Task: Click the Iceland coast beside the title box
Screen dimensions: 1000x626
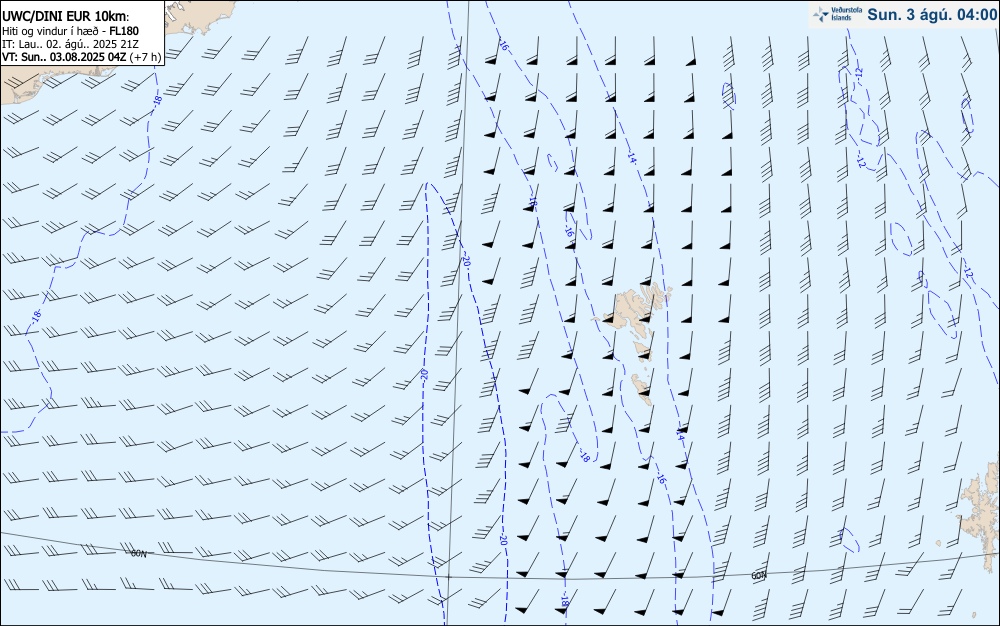Action: coord(198,18)
